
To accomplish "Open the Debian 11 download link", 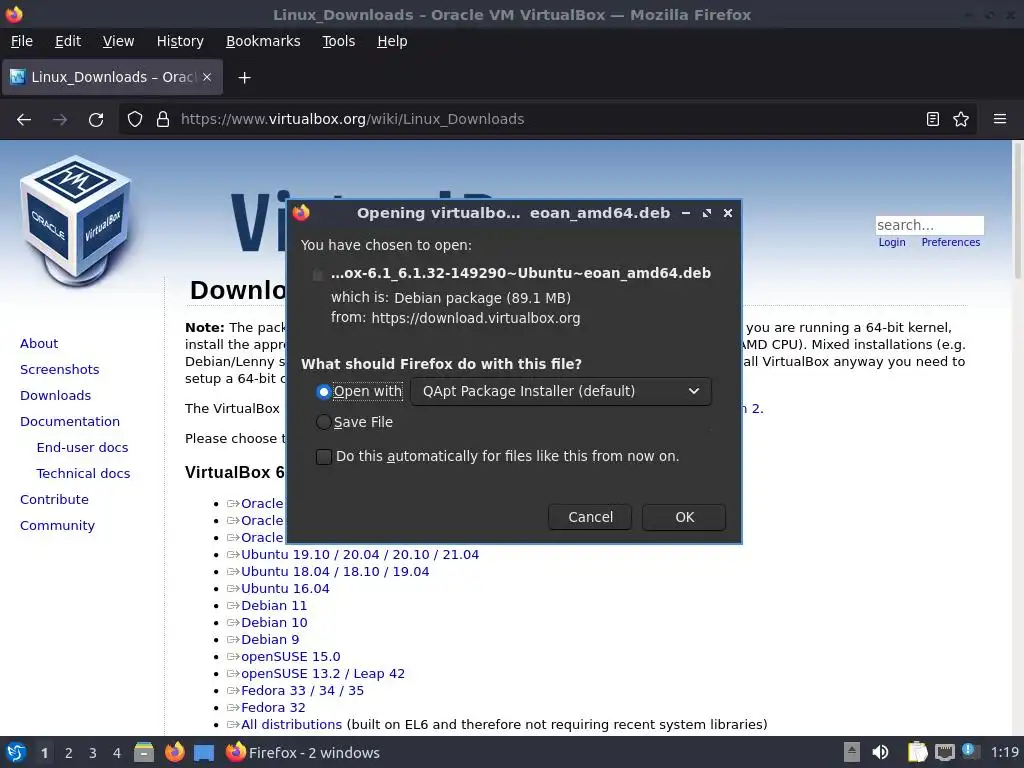I will [274, 605].
